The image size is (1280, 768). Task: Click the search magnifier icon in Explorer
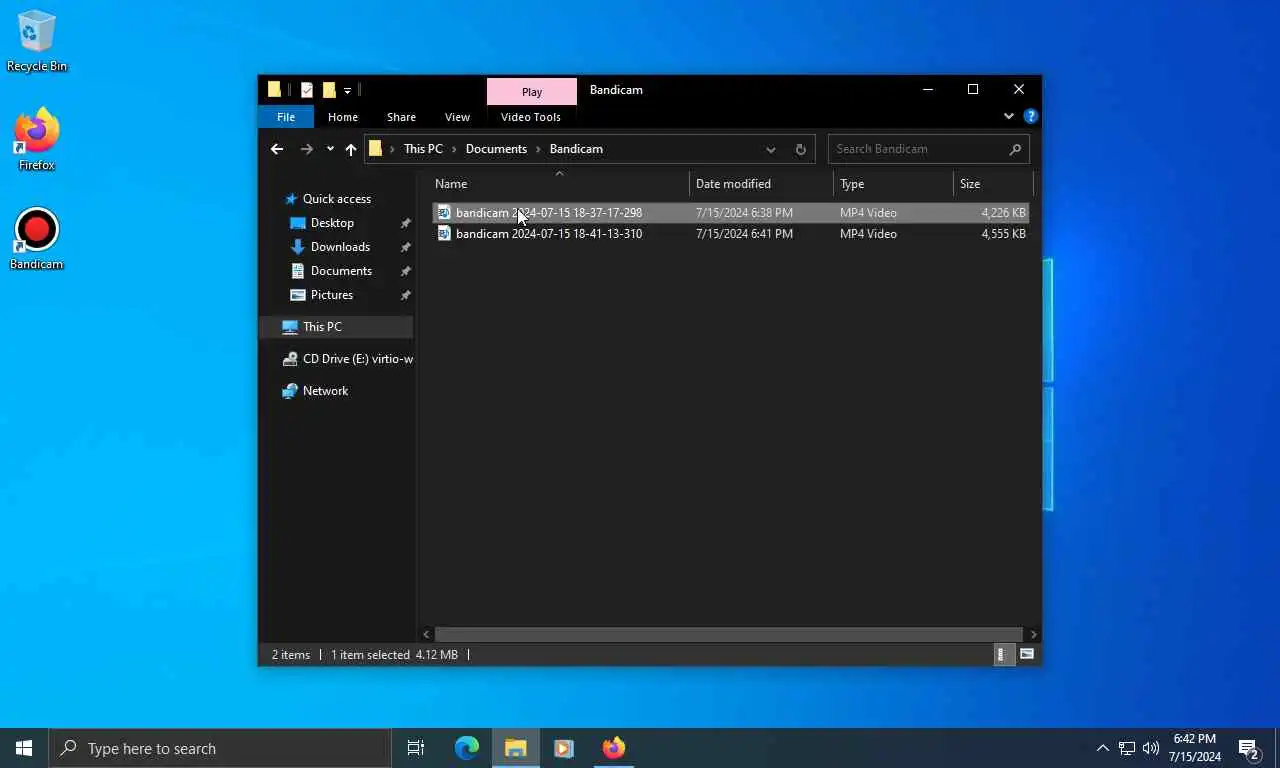pos(1015,149)
